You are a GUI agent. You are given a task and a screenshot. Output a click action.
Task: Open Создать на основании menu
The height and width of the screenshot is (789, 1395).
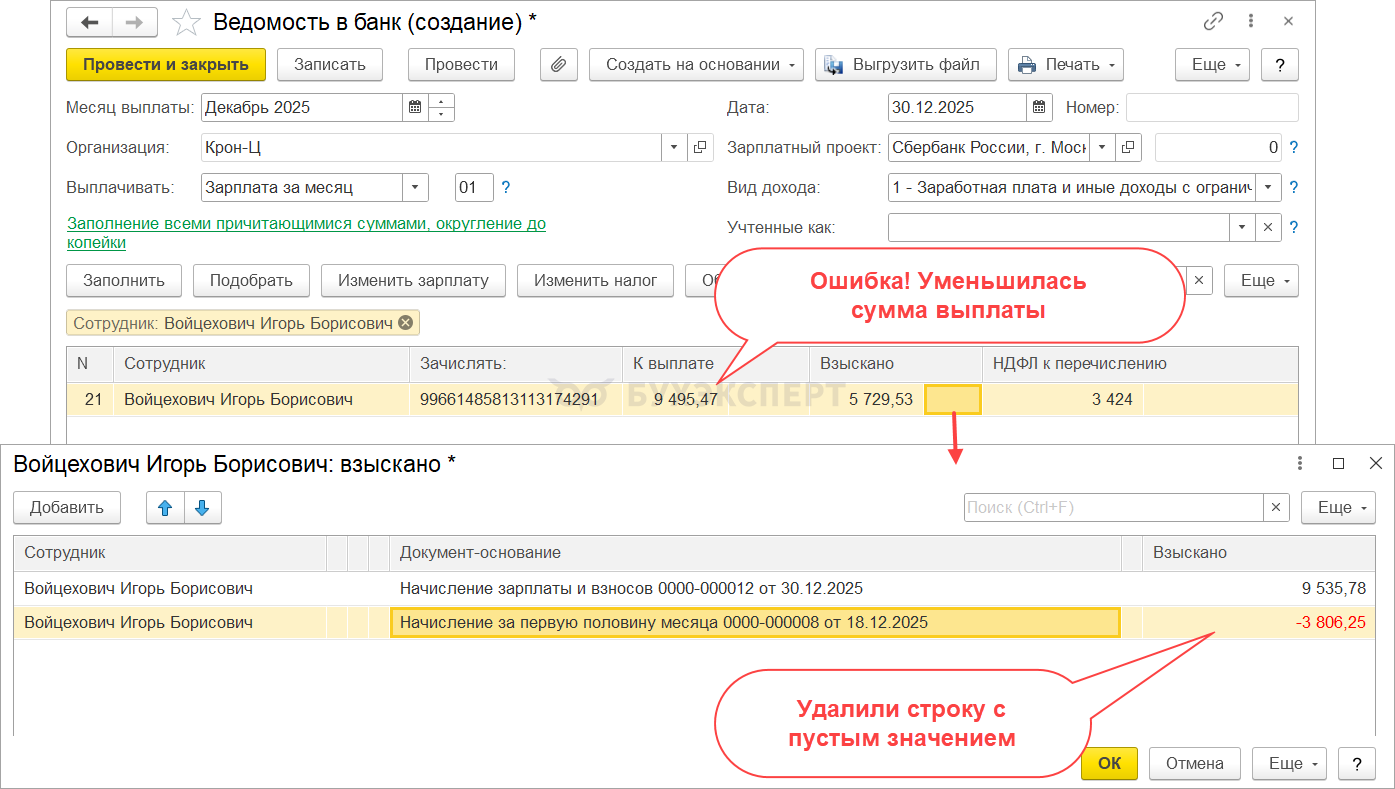[696, 64]
